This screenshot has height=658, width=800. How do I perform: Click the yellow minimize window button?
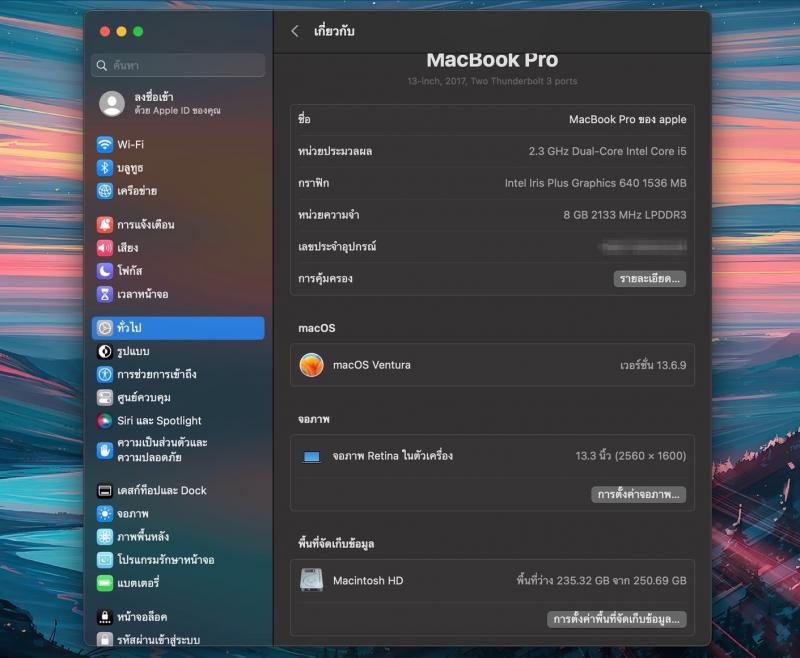121,32
